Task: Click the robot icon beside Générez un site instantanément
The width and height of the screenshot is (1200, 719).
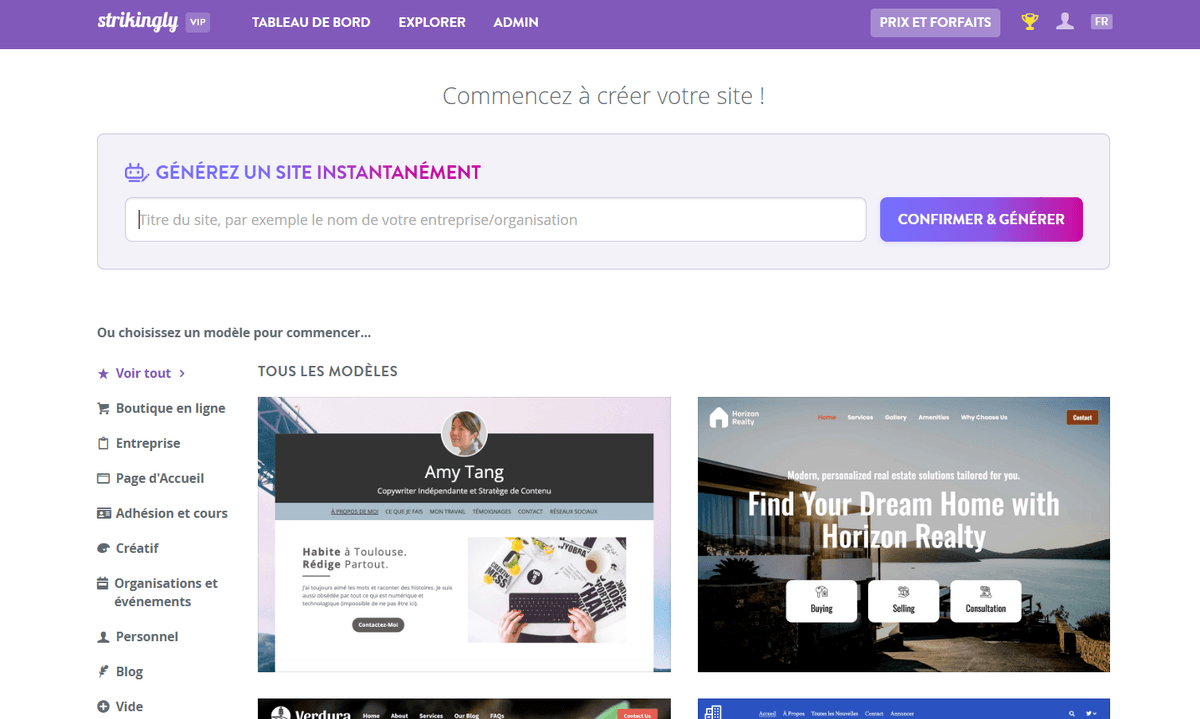Action: 135,172
